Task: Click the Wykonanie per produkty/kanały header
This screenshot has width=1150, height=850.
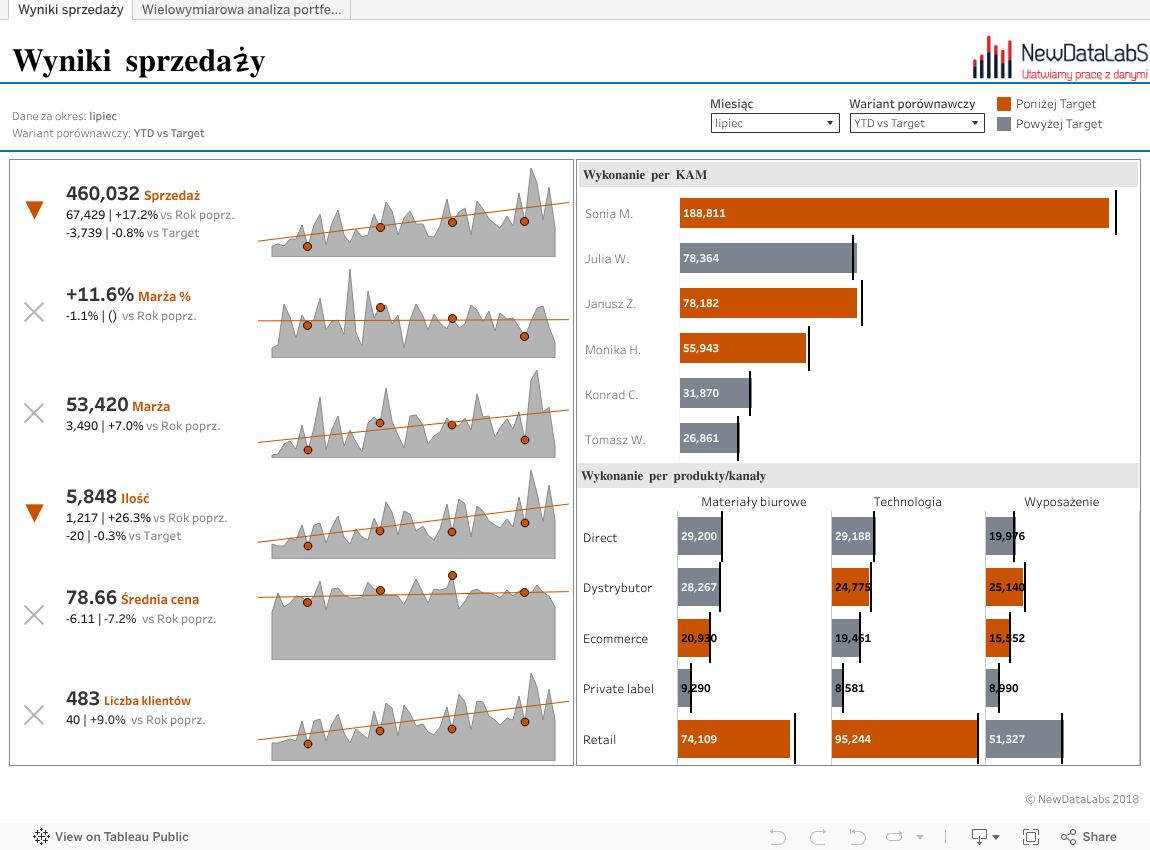Action: (674, 476)
